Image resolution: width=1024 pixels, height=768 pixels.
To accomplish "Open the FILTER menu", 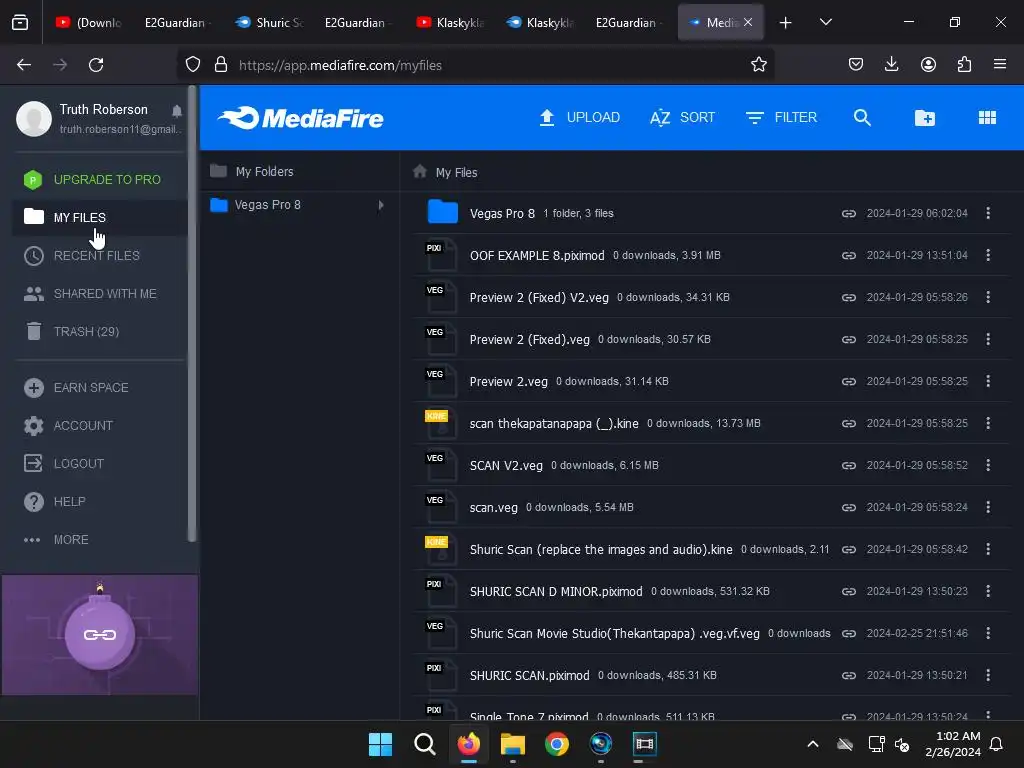I will pyautogui.click(x=781, y=118).
